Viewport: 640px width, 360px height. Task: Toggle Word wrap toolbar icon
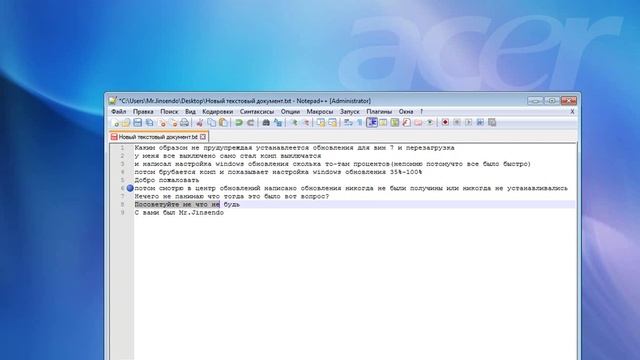[x=348, y=122]
